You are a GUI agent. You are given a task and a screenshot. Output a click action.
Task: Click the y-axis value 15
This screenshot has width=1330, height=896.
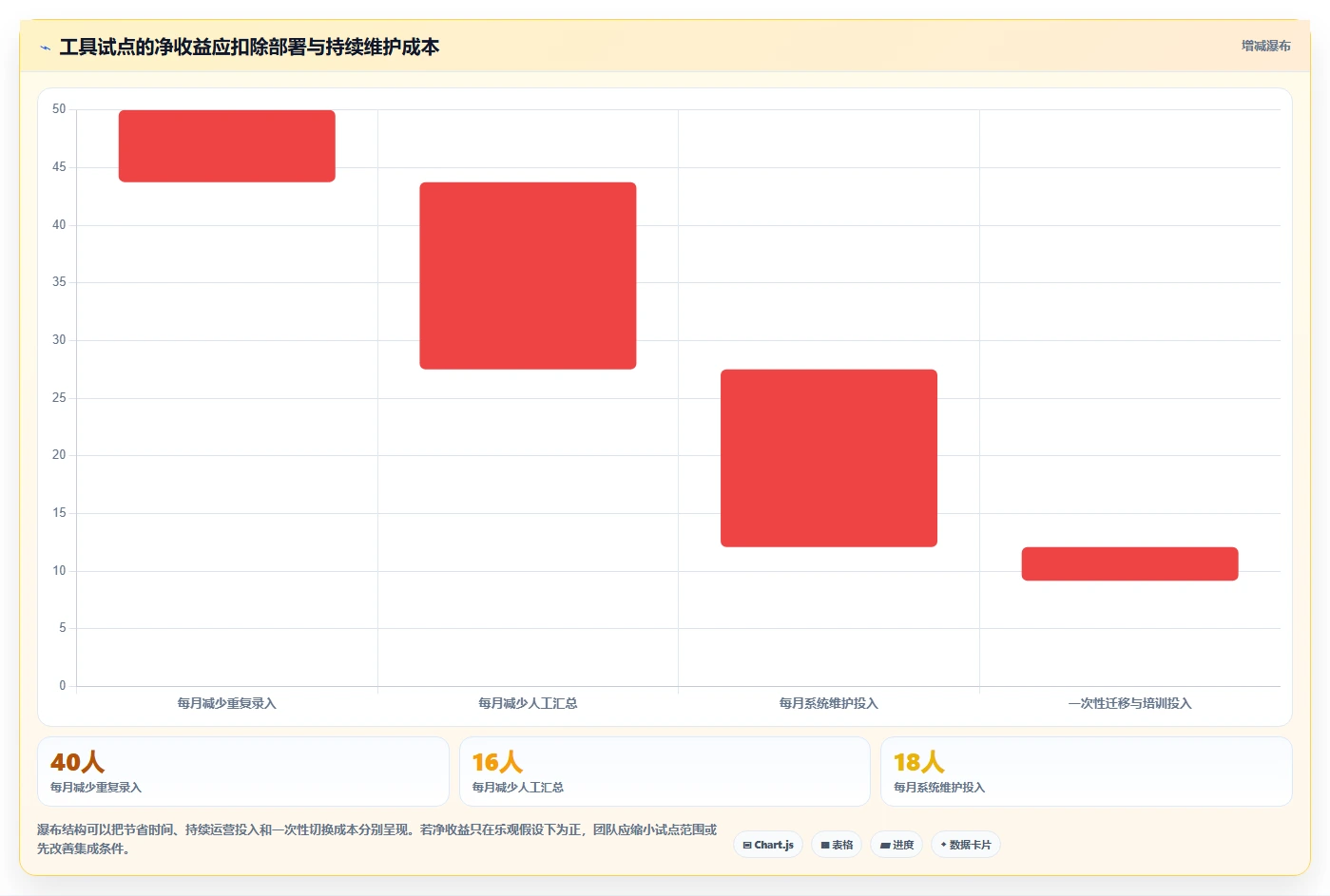[59, 513]
